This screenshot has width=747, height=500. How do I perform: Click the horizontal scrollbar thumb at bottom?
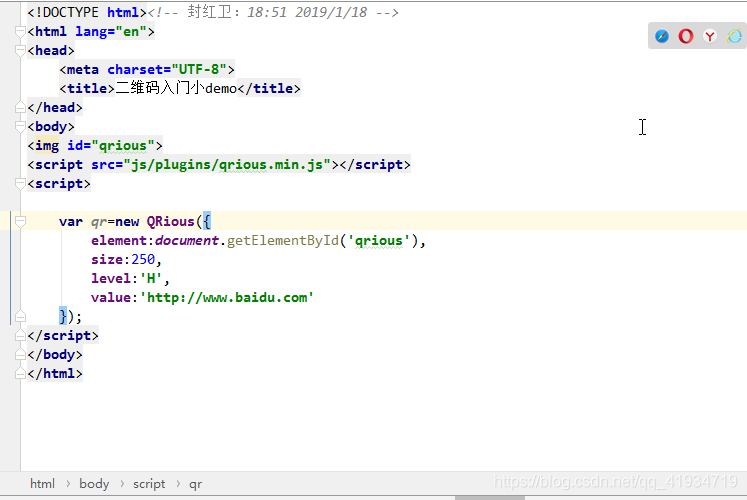pos(490,498)
